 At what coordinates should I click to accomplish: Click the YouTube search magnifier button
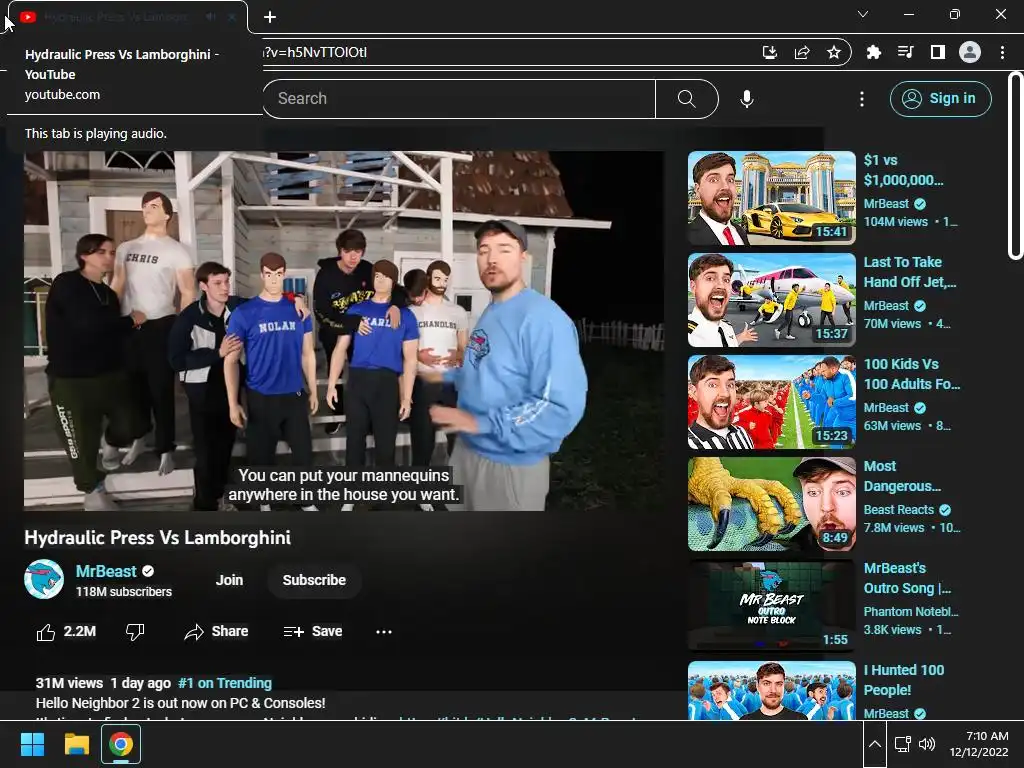(x=686, y=99)
